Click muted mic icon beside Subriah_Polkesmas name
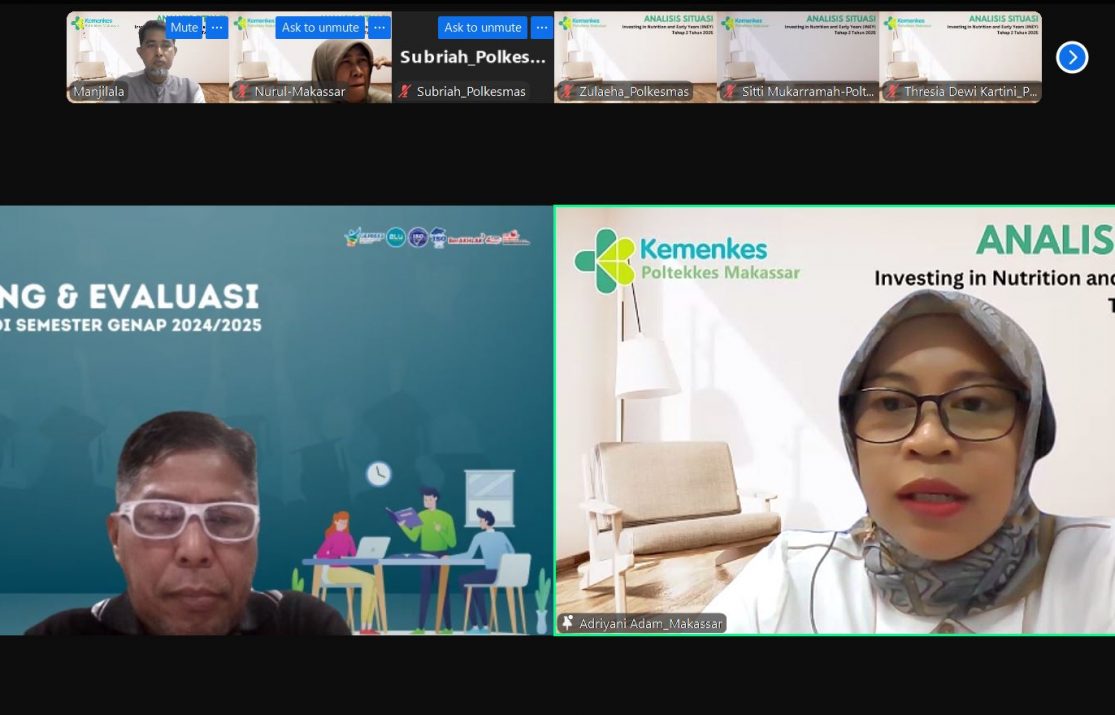This screenshot has height=715, width=1115. pos(405,91)
